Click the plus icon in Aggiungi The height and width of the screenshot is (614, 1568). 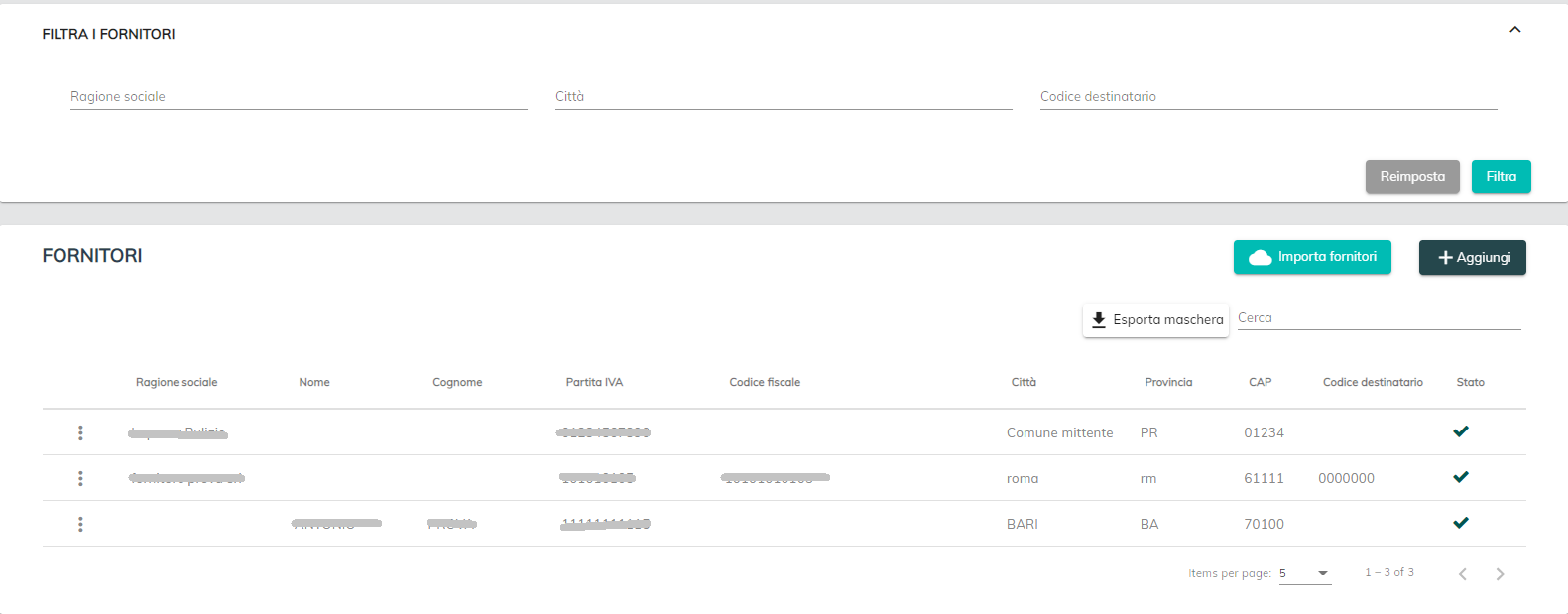(1445, 258)
